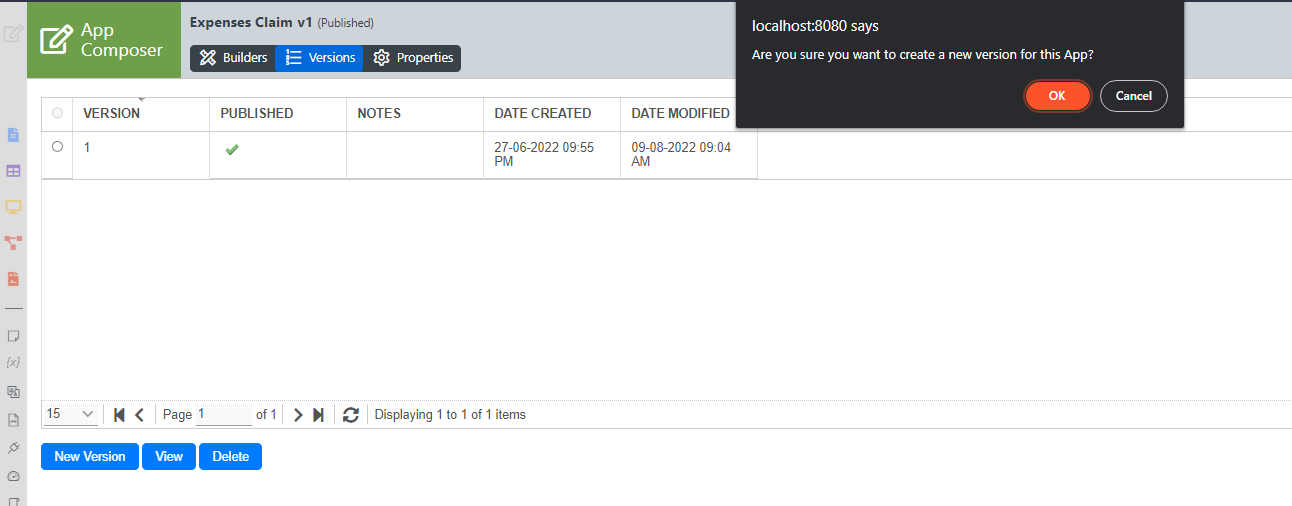
Task: Open the {x} variables icon in sidebar
Action: pyautogui.click(x=14, y=362)
